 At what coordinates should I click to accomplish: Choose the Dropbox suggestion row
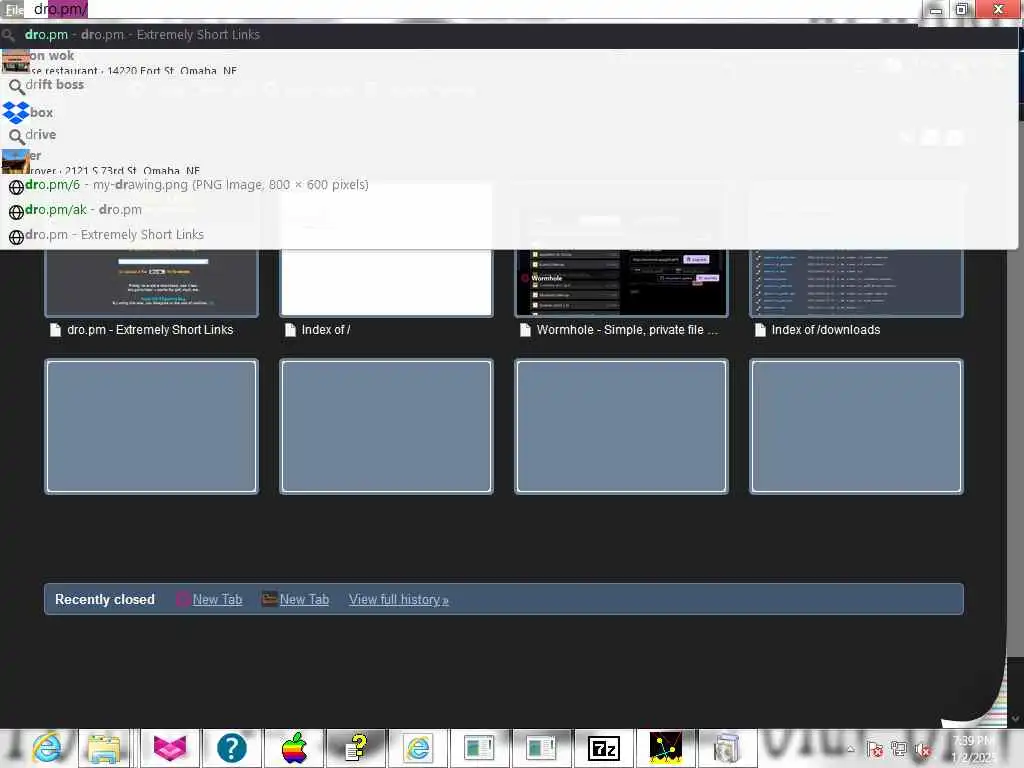[x=509, y=112]
